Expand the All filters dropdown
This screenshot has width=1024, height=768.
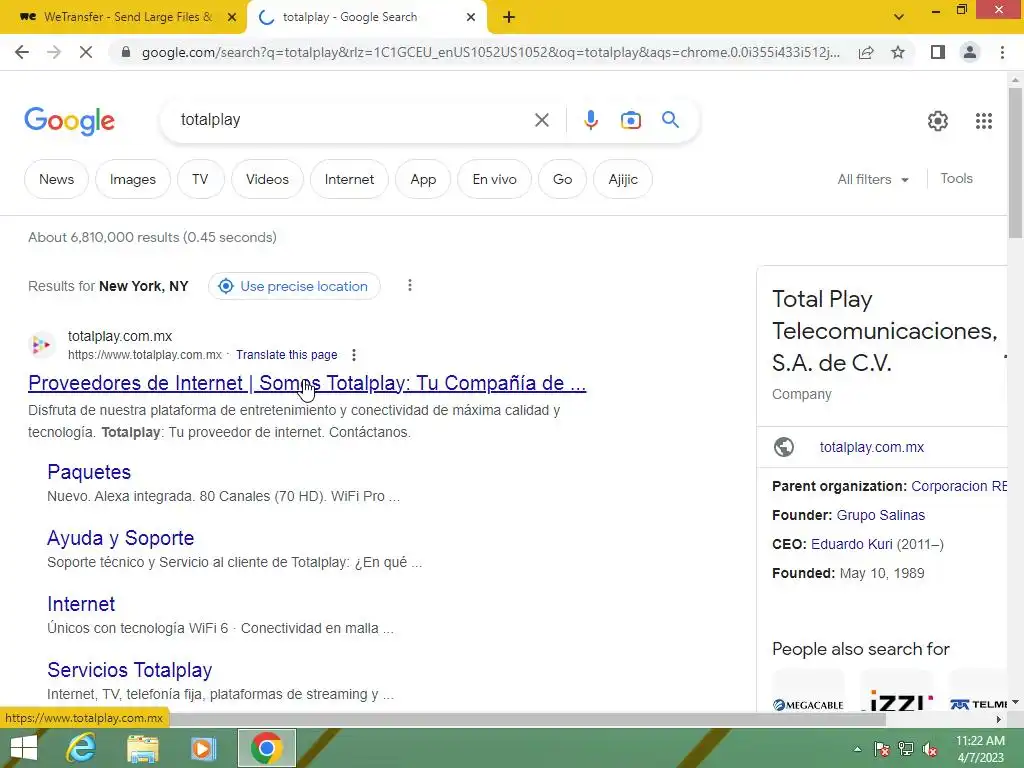point(873,179)
